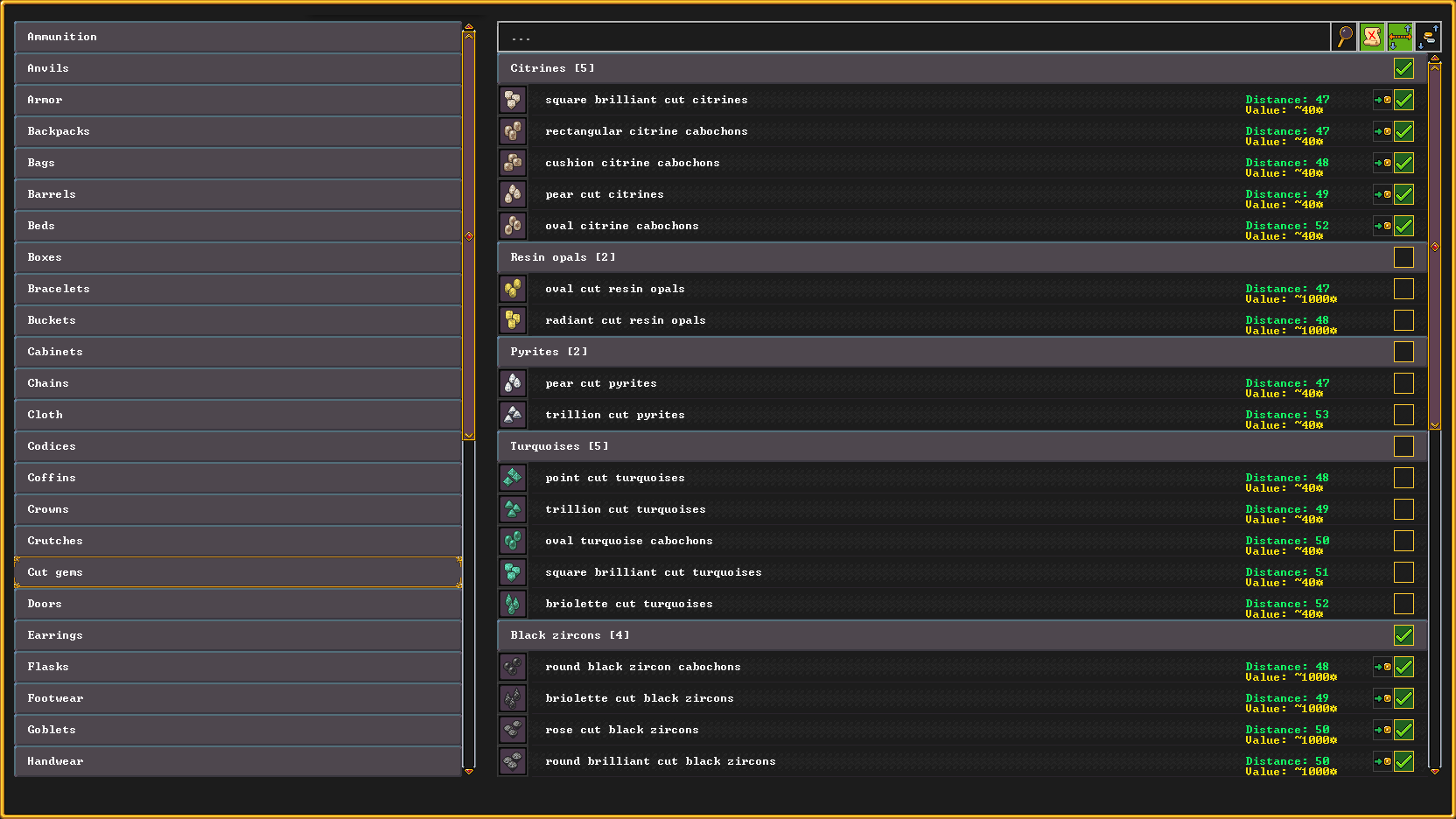Click the sort by value coins icon

[1428, 37]
